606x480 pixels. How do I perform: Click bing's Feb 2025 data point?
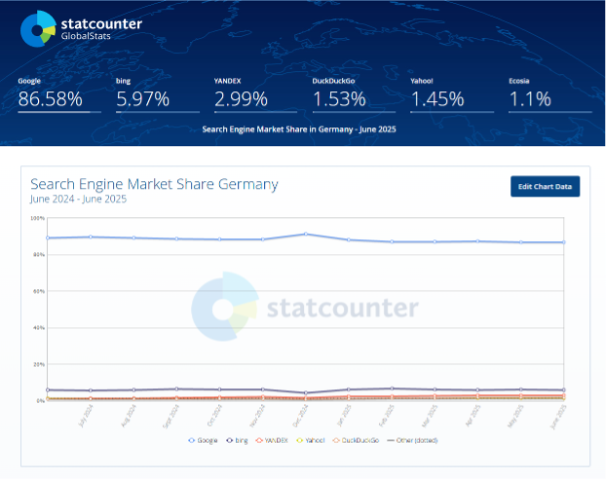392,388
